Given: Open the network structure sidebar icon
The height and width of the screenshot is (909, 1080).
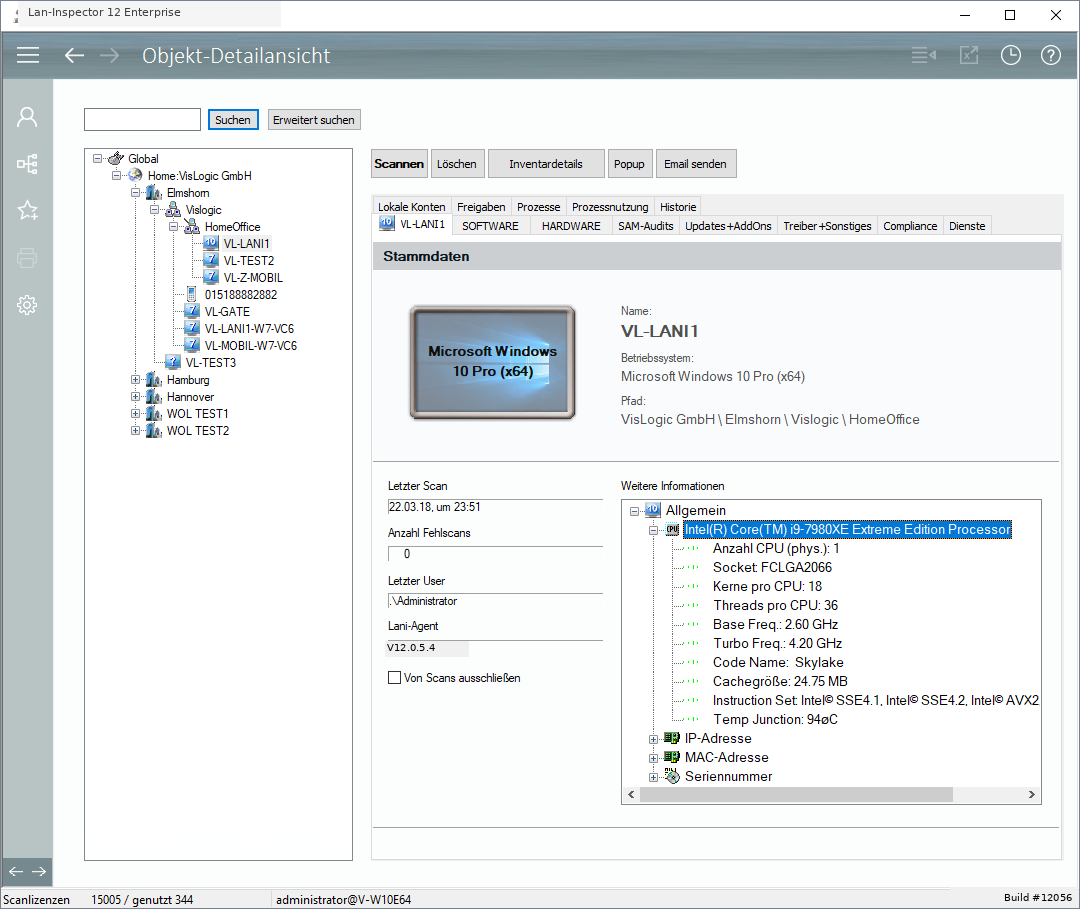Looking at the screenshot, I should click(x=27, y=163).
